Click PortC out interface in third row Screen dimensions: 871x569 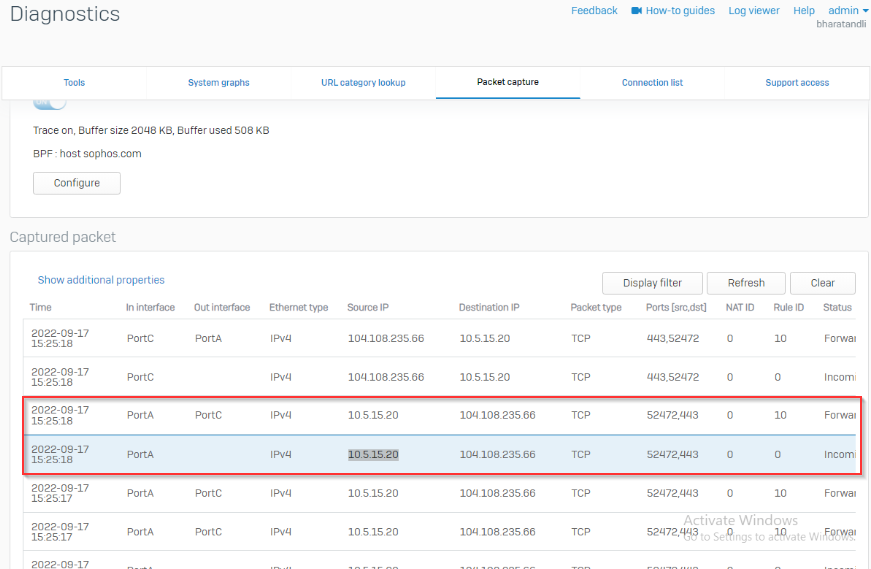(208, 415)
